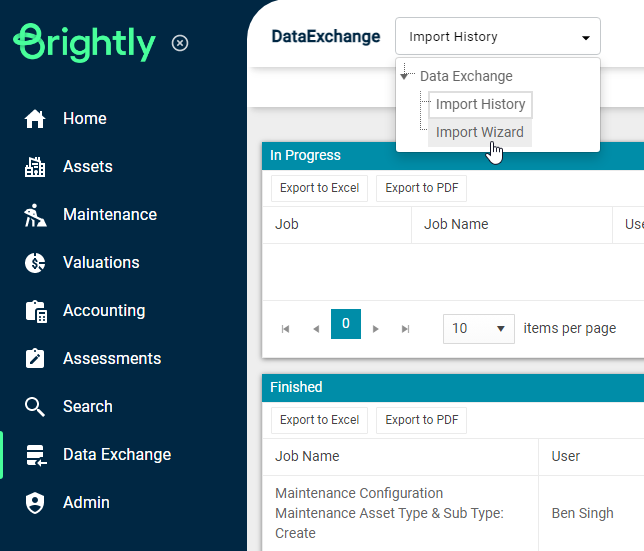
Task: Click the Home icon in sidebar
Action: pos(35,119)
